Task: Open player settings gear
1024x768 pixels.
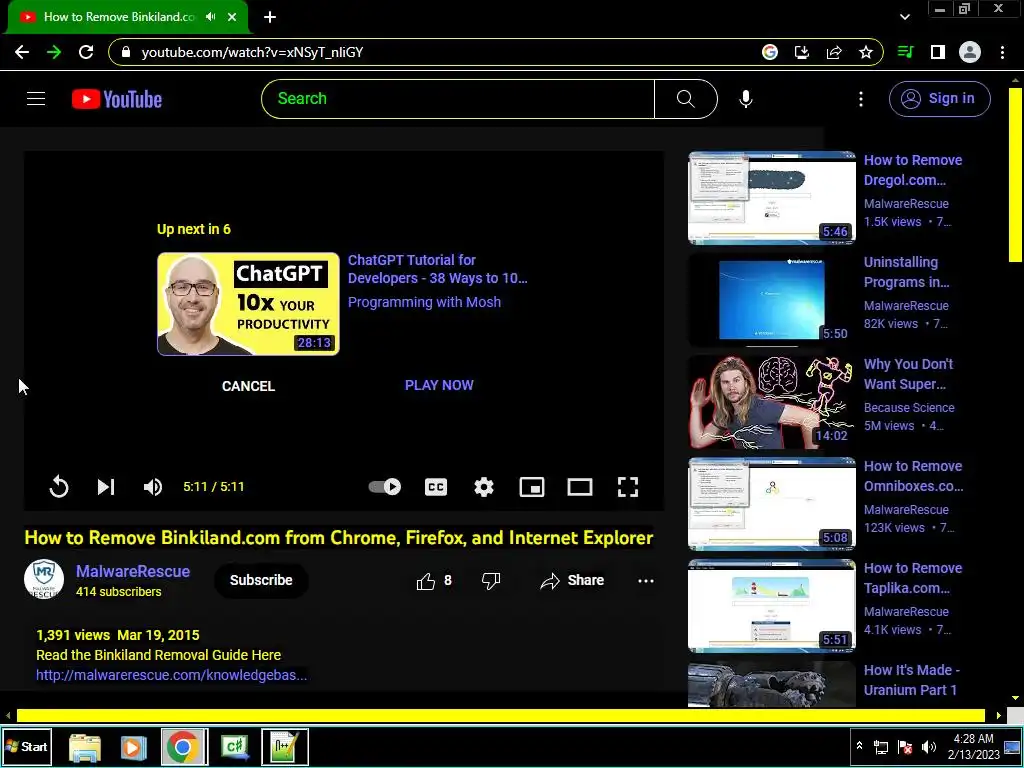Action: point(484,487)
